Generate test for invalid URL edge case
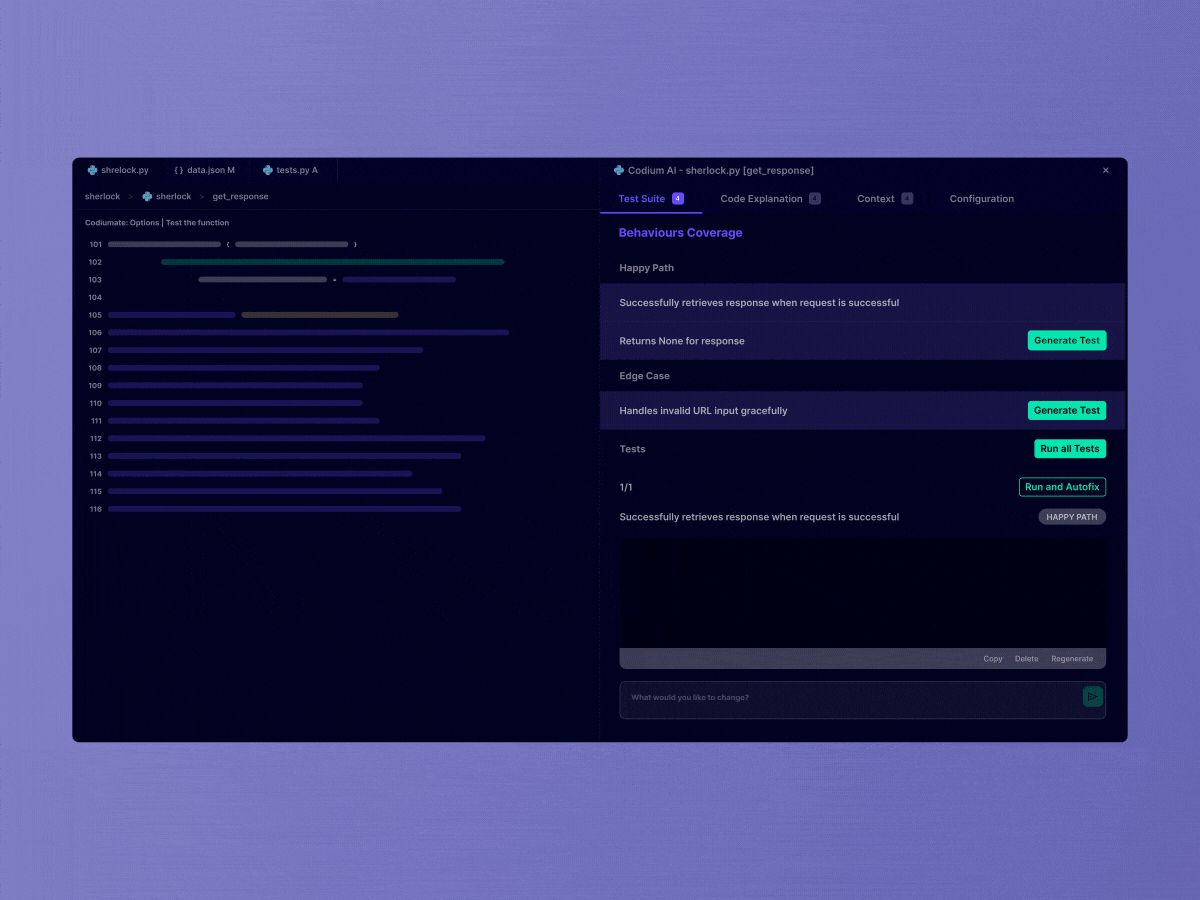 (x=1067, y=410)
